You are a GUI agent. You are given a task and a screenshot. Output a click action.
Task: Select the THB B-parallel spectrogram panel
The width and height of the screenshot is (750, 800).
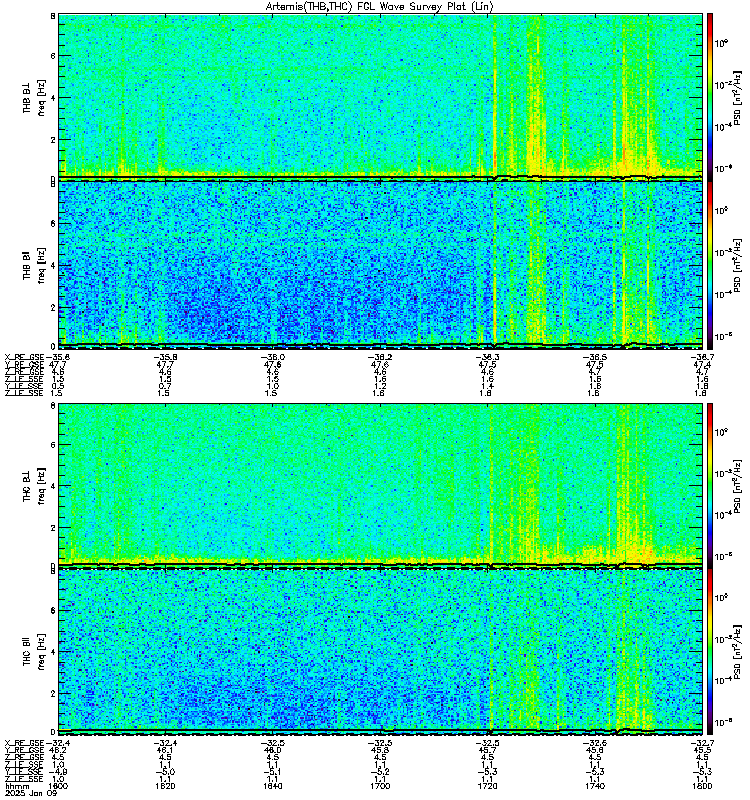click(x=381, y=264)
